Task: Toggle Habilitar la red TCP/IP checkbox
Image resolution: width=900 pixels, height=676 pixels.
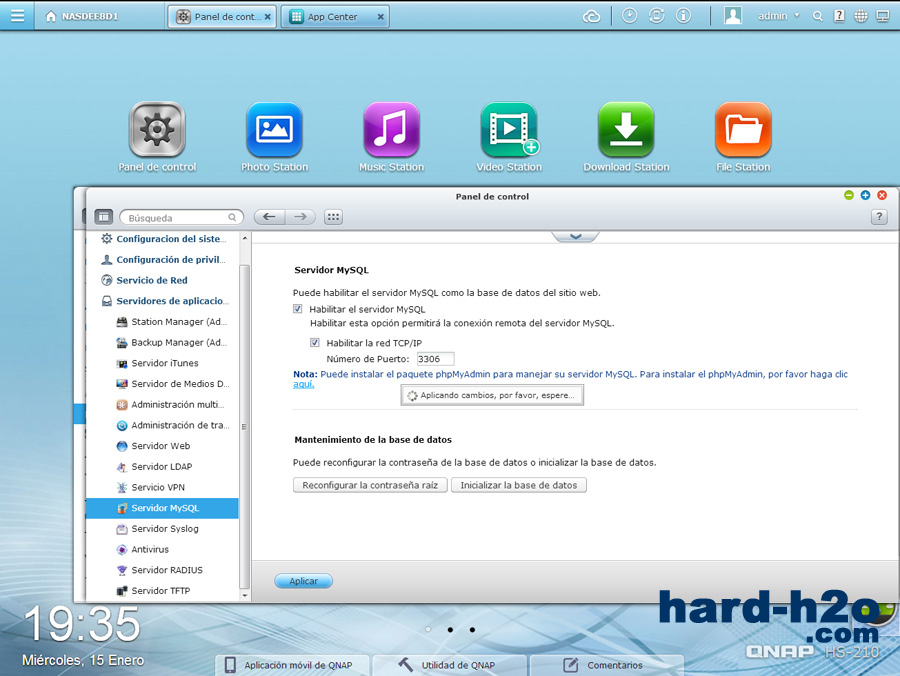Action: pyautogui.click(x=315, y=343)
